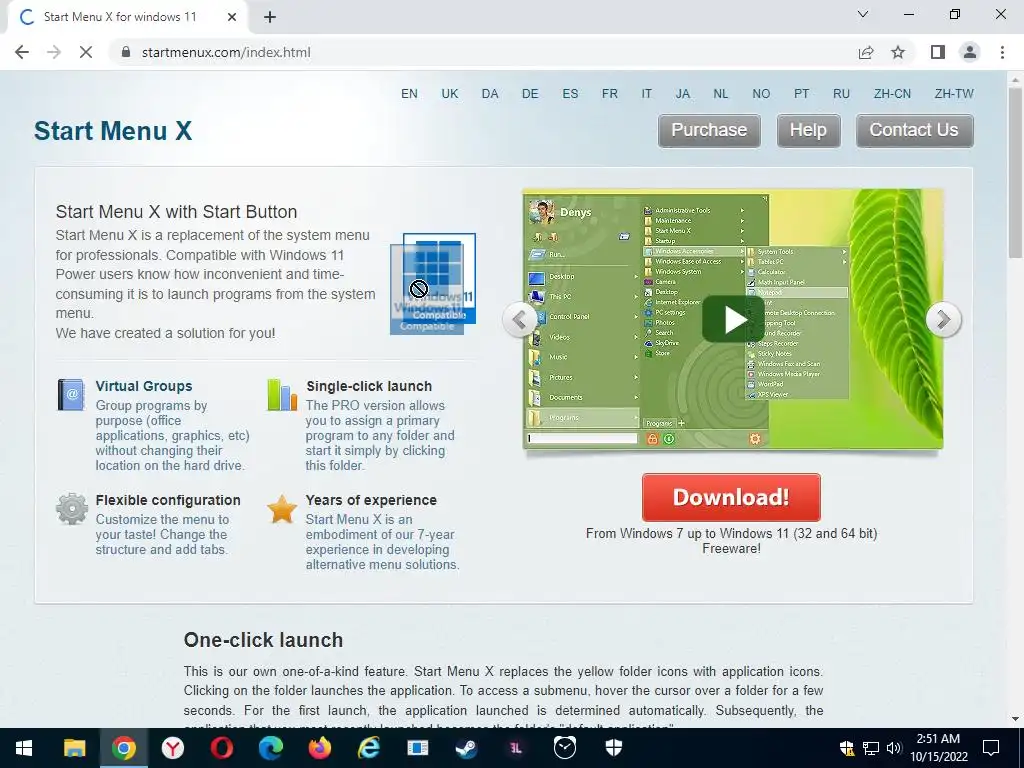
Task: Click the Virtual Groups heading
Action: [144, 386]
